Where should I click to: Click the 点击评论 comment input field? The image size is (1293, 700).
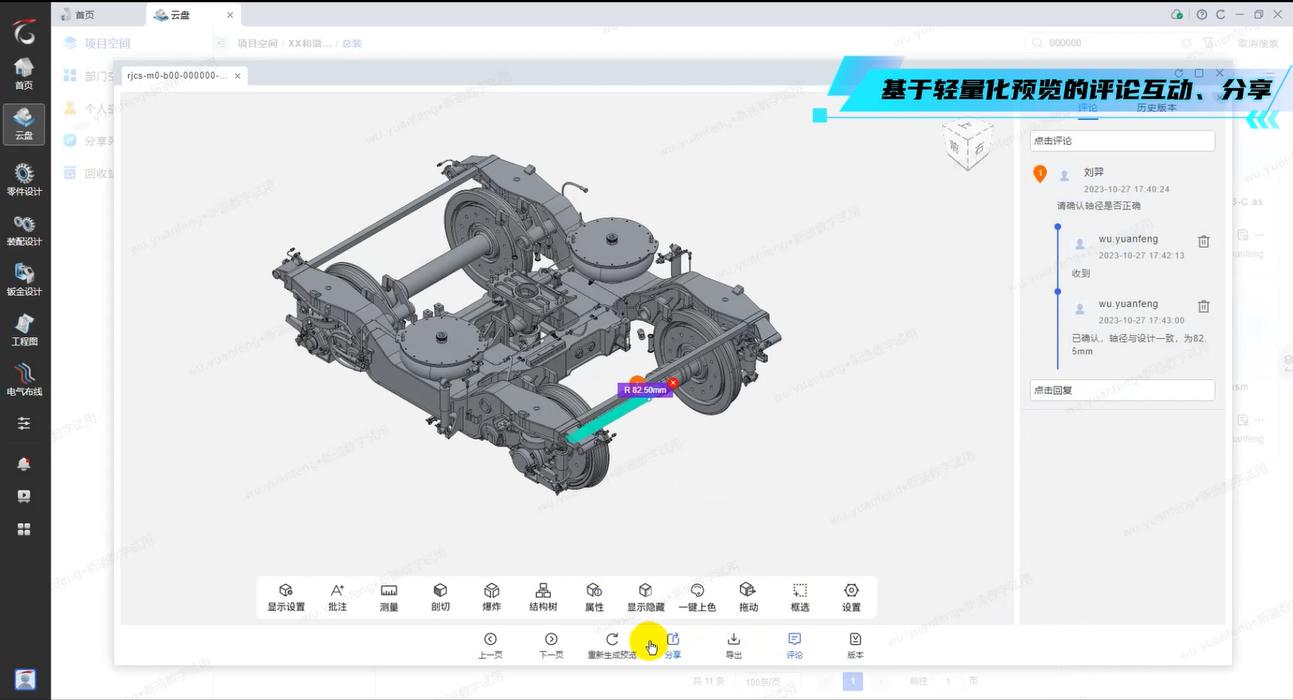click(1122, 141)
